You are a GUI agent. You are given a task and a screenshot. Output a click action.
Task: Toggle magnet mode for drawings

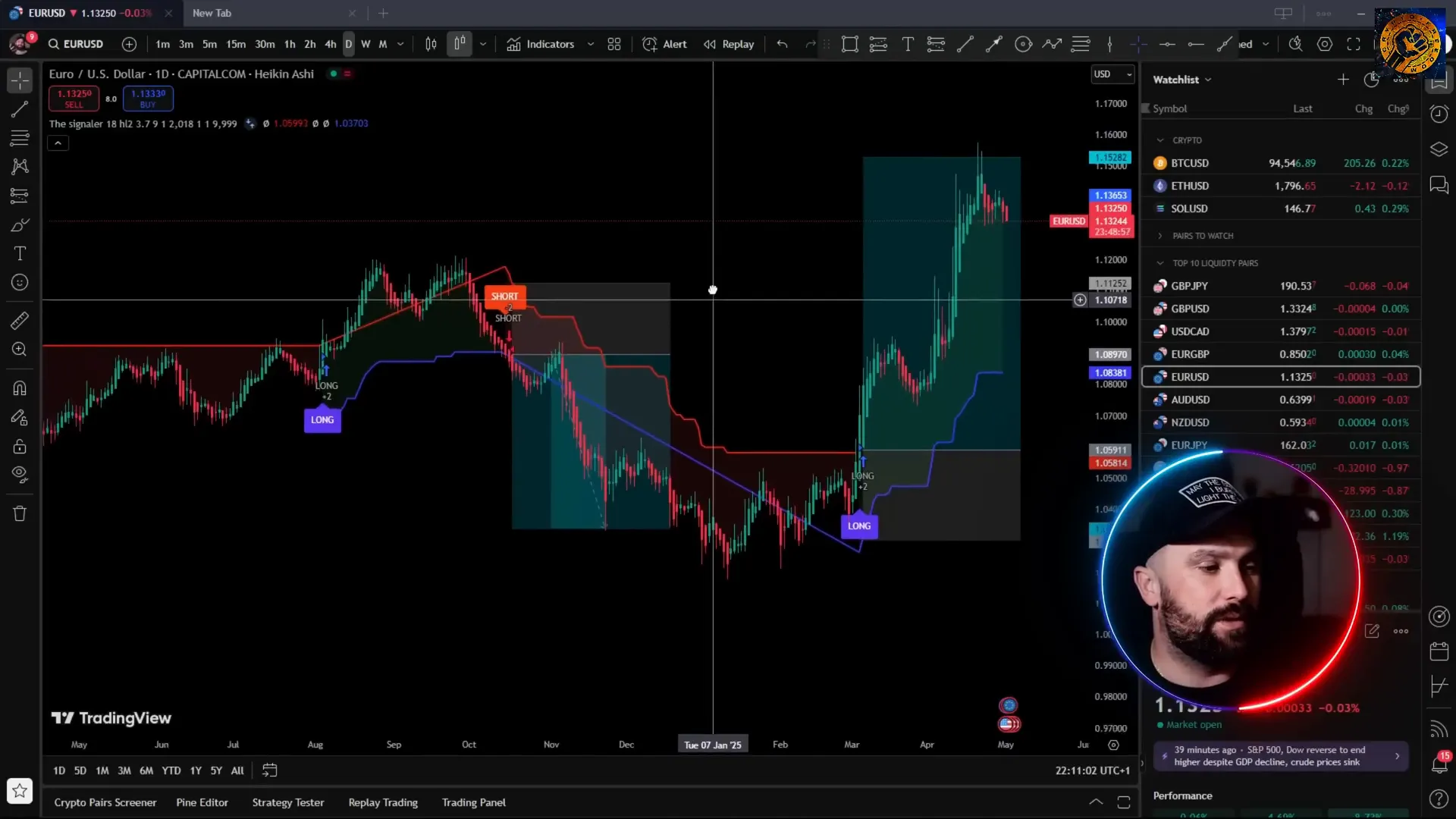[x=20, y=388]
